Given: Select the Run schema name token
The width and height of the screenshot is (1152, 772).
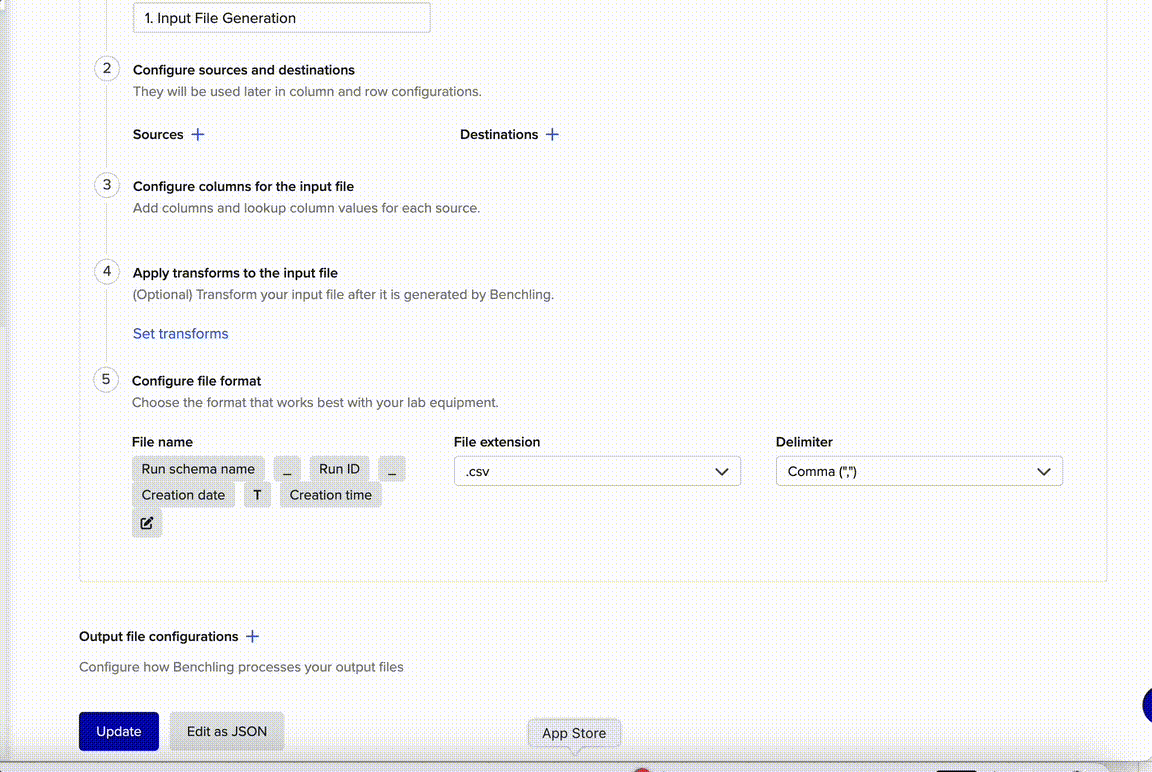Looking at the screenshot, I should [198, 469].
